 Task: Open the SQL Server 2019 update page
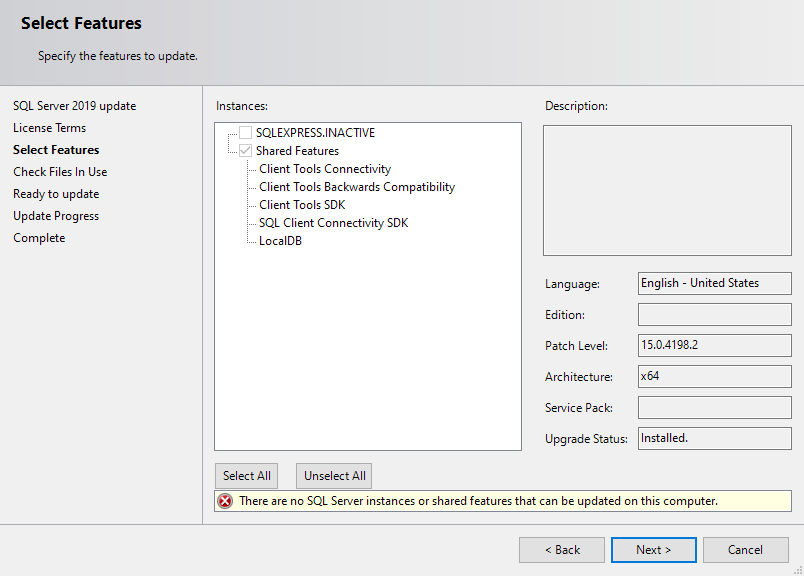pos(65,105)
